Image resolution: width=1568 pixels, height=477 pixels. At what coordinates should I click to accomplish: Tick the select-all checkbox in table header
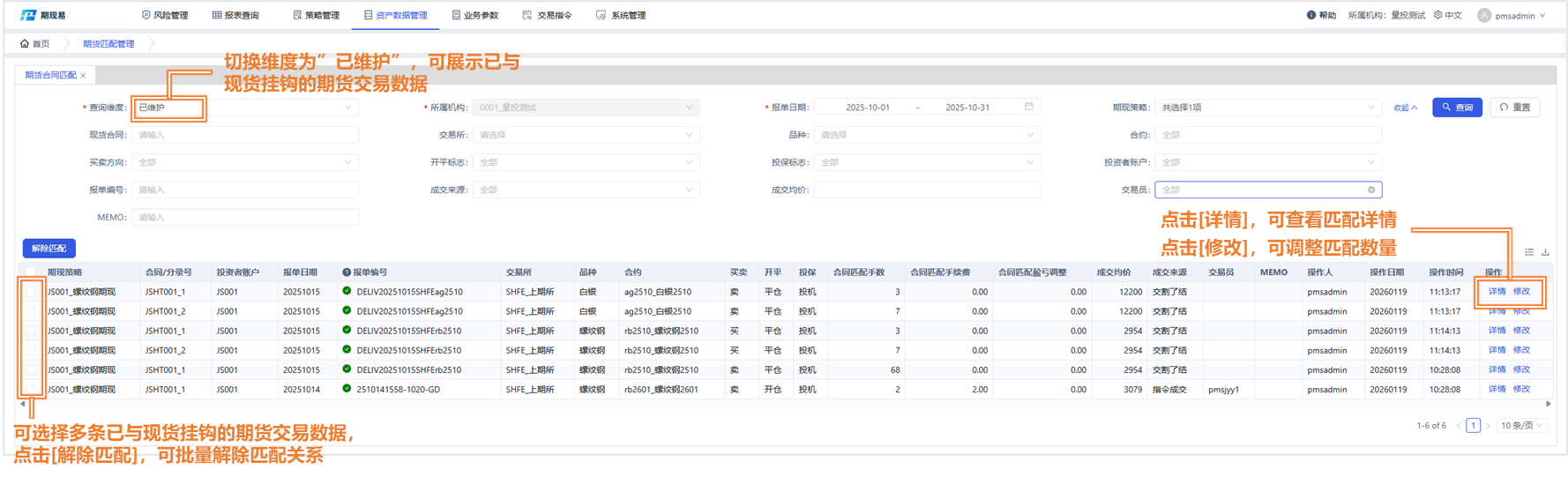pos(31,272)
